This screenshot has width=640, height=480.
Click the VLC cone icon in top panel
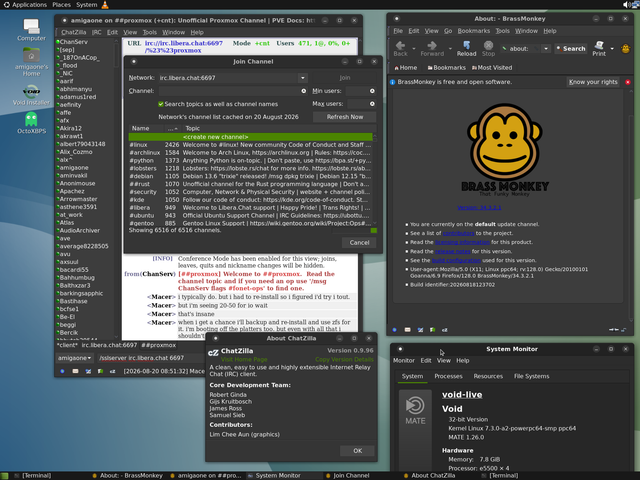point(105,4)
